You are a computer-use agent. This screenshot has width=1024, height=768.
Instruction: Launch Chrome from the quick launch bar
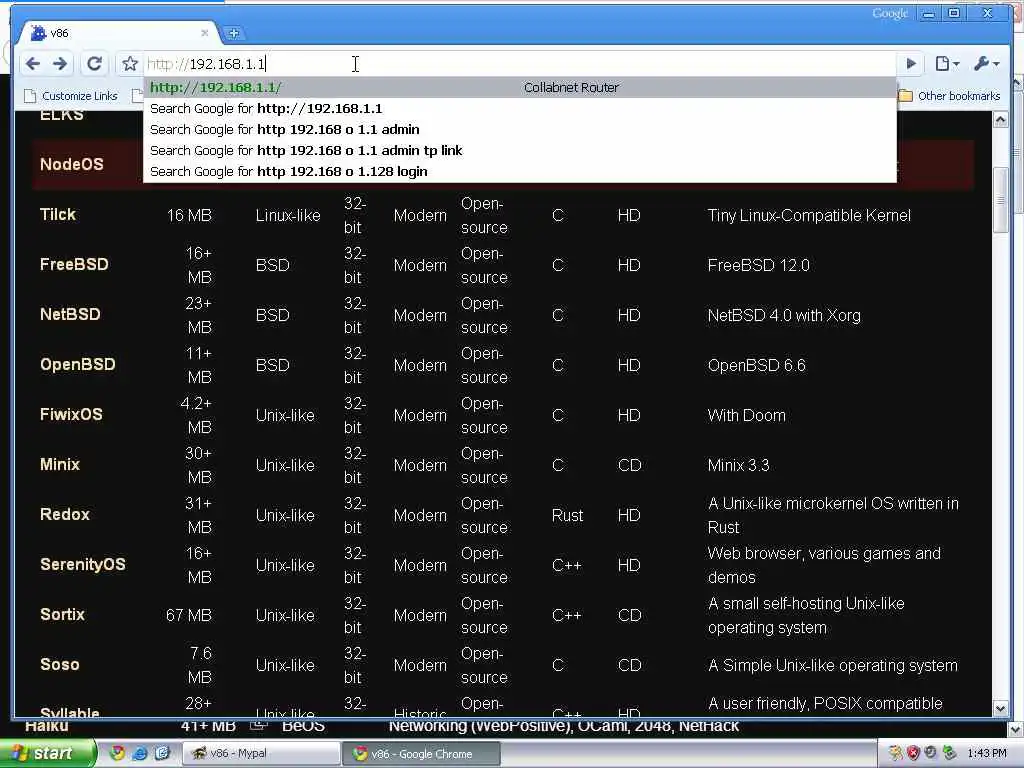(117, 753)
